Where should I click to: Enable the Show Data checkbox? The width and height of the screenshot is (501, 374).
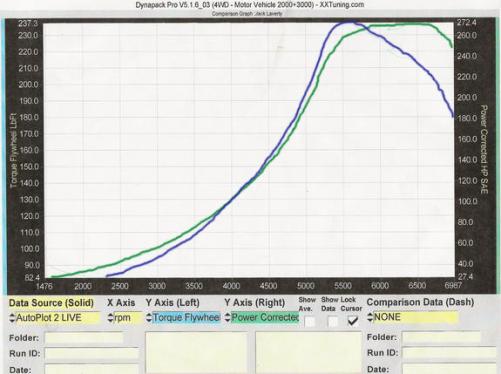(333, 322)
